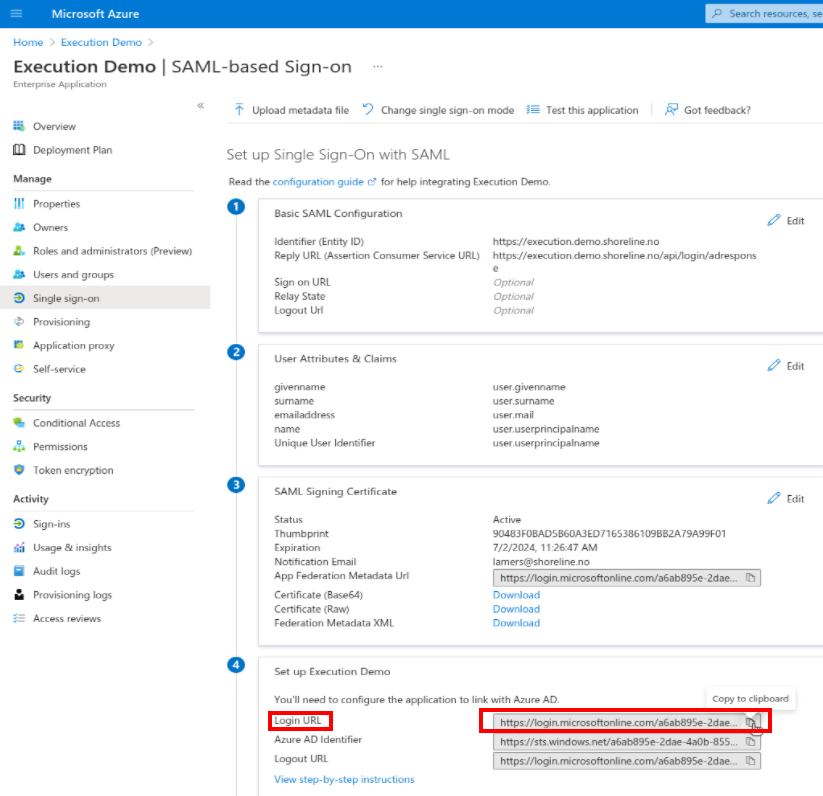
Task: Go to Home breadcrumb
Action: pyautogui.click(x=28, y=43)
